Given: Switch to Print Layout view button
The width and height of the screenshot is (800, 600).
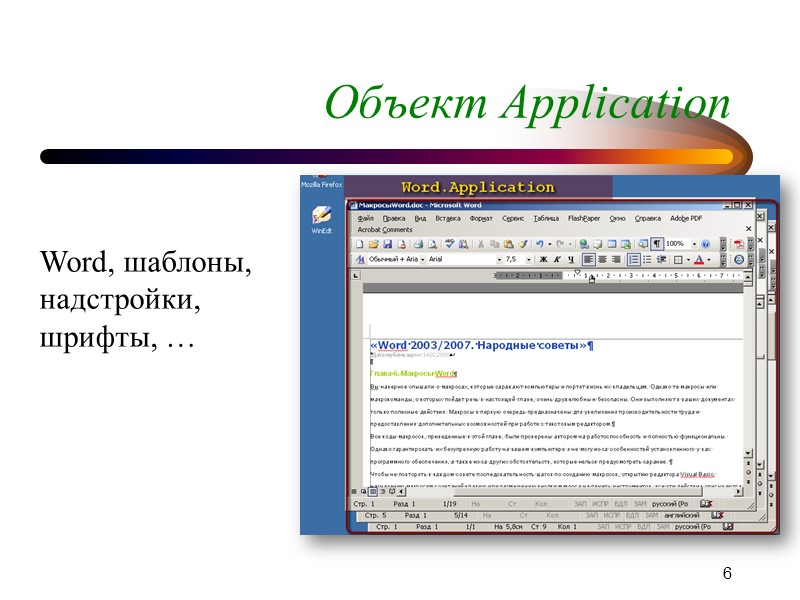Looking at the screenshot, I should click(x=373, y=491).
